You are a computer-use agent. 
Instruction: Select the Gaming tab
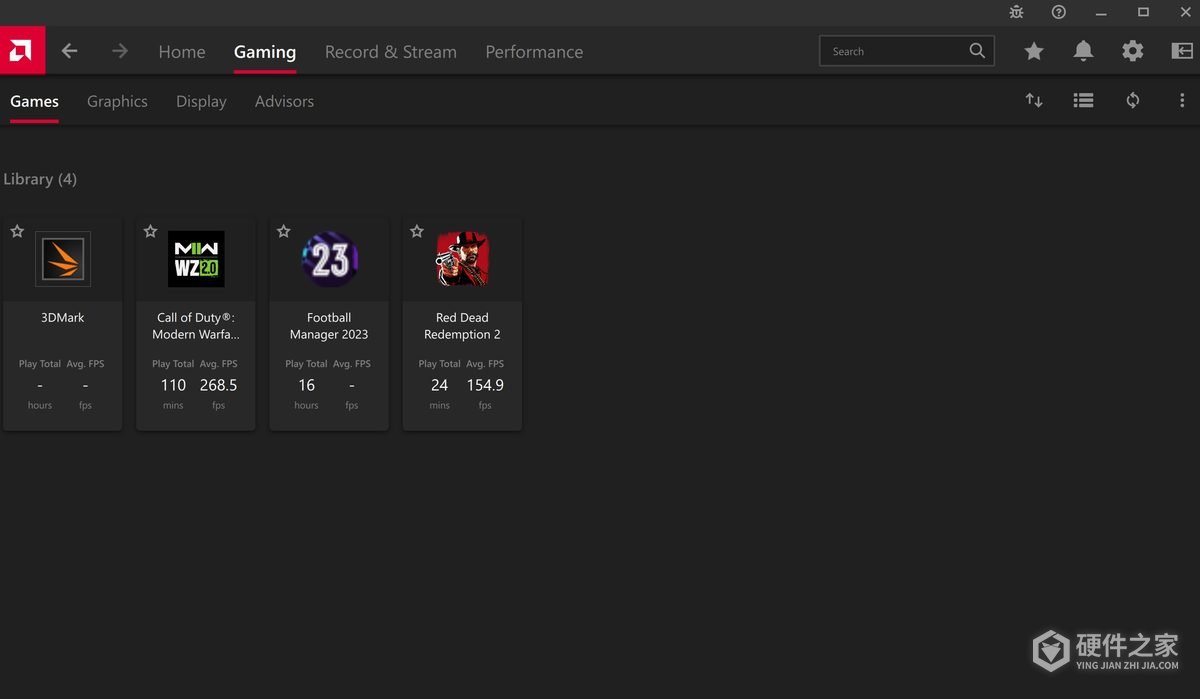tap(265, 52)
